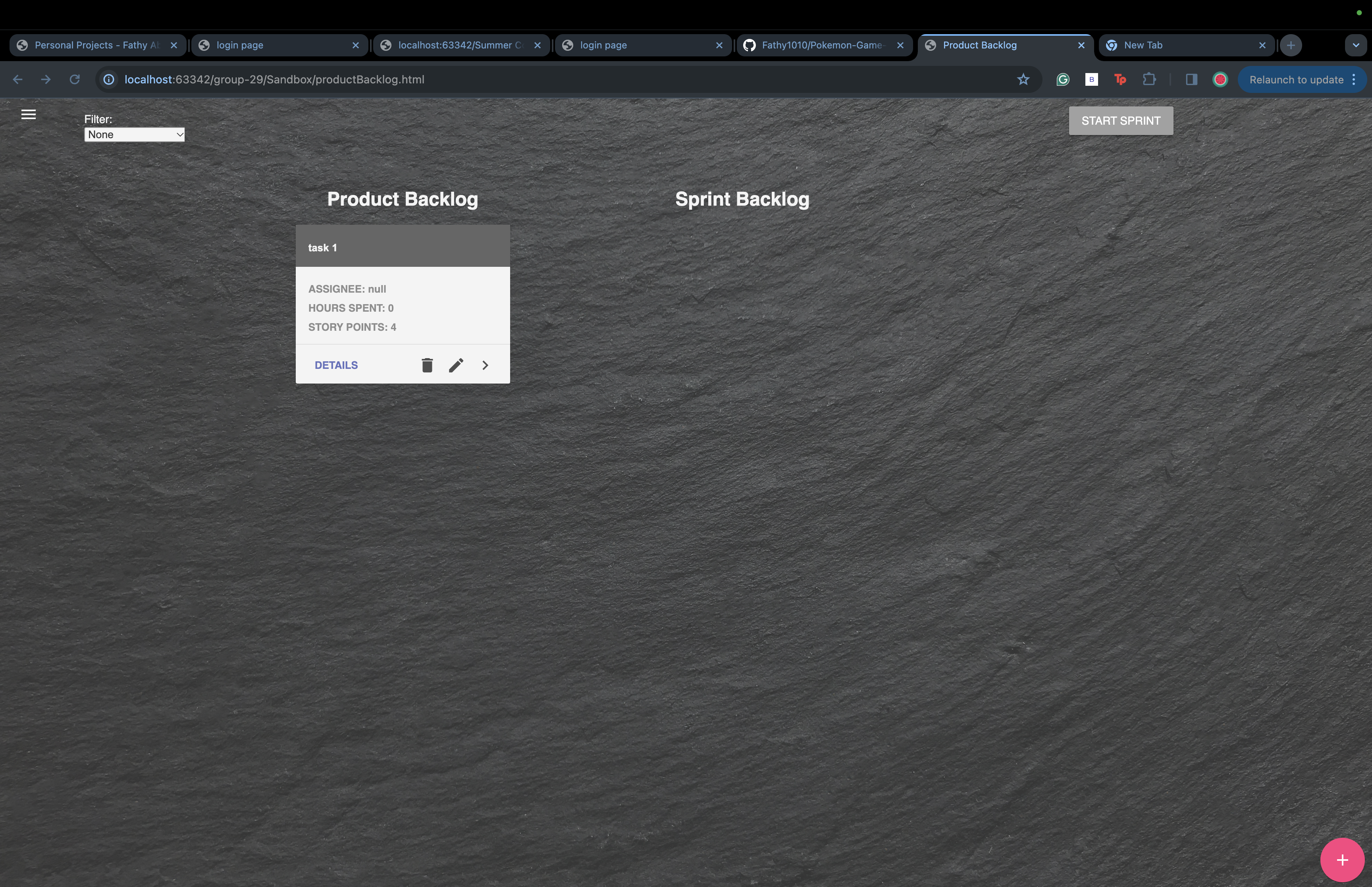Edit task 1 with the pencil icon
The width and height of the screenshot is (1372, 887).
point(456,364)
